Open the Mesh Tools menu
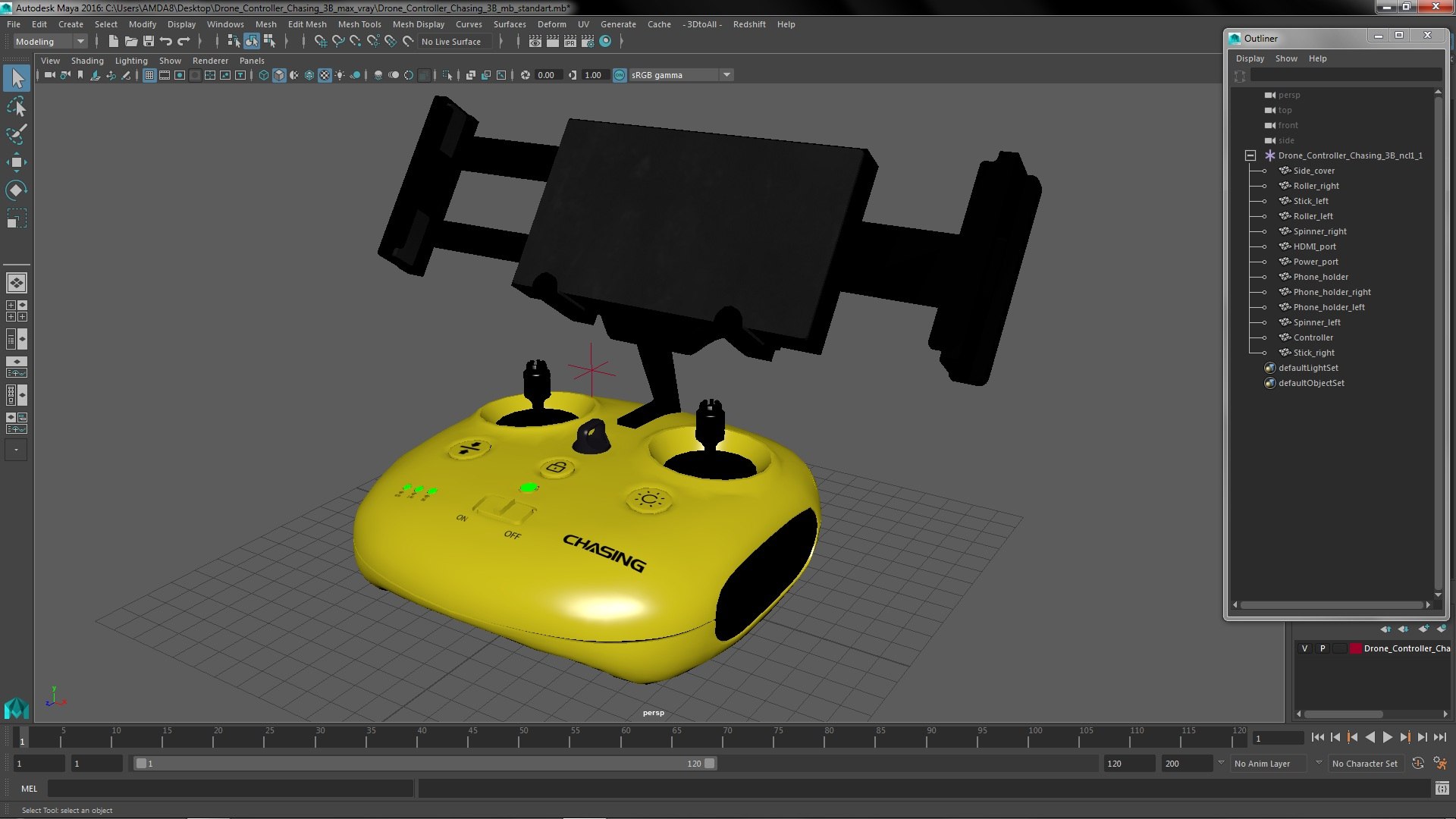The width and height of the screenshot is (1456, 819). [359, 24]
